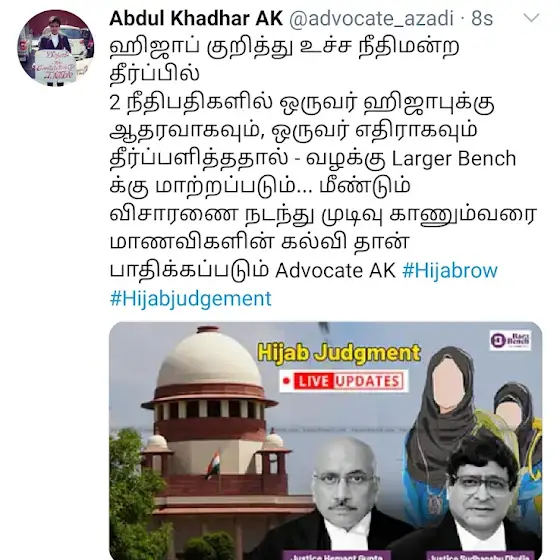Click the Advocate AK signature text
The image size is (560, 560).
click(335, 270)
